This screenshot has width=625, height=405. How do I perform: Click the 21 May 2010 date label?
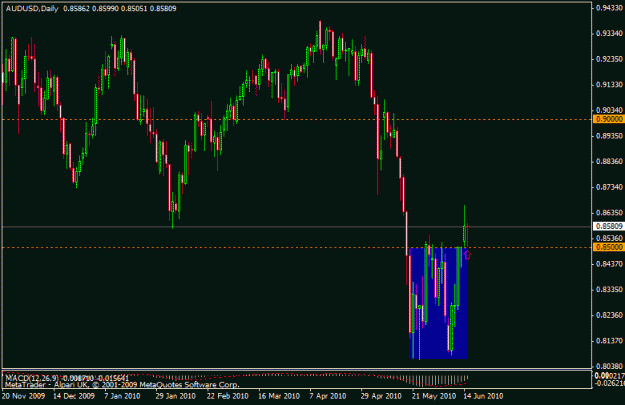434,396
